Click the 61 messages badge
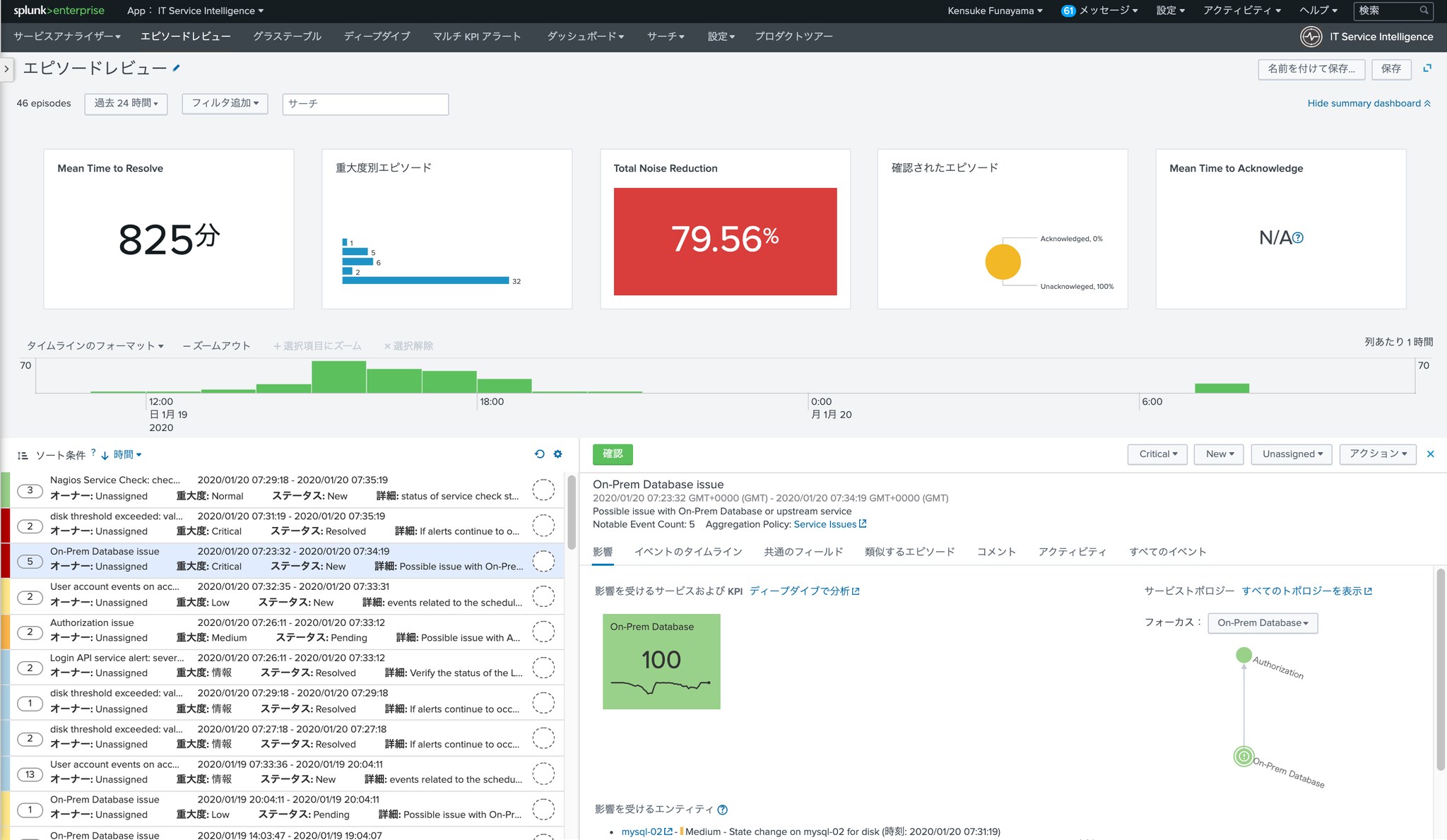Viewport: 1447px width, 840px height. click(x=1068, y=11)
